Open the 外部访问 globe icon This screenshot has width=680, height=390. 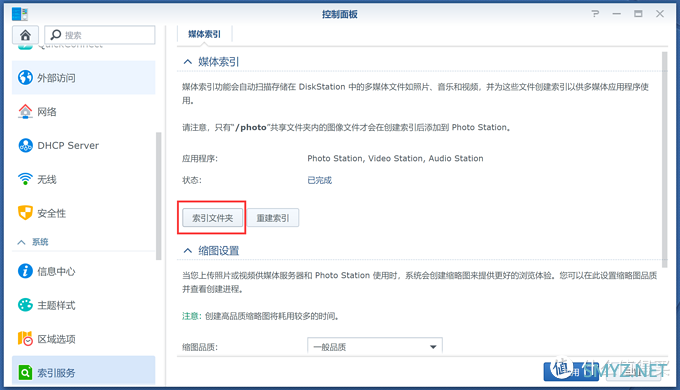[x=25, y=78]
